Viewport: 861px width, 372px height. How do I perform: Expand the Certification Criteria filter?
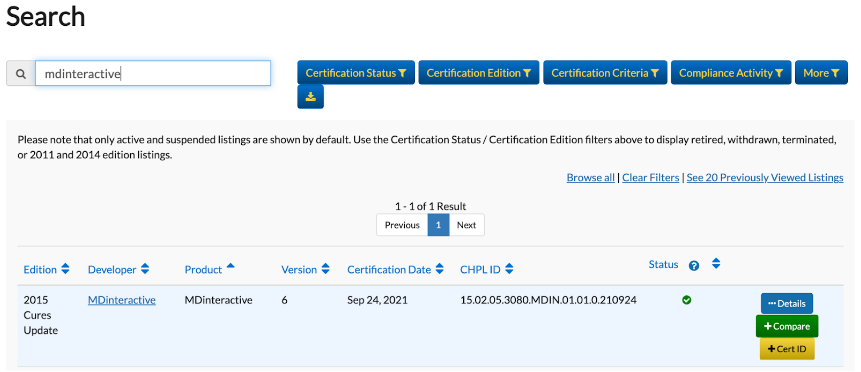point(605,73)
